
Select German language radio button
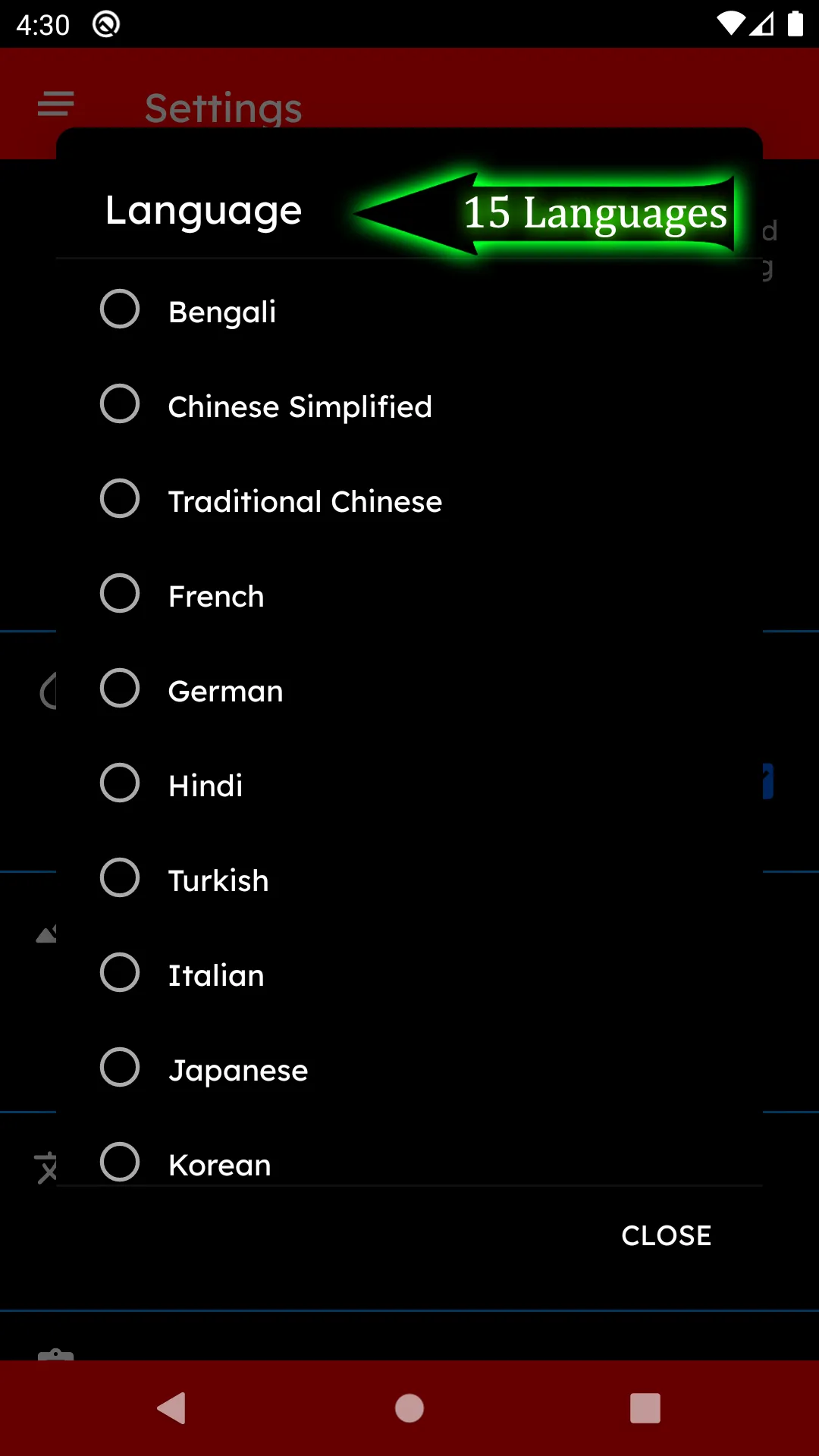click(120, 689)
